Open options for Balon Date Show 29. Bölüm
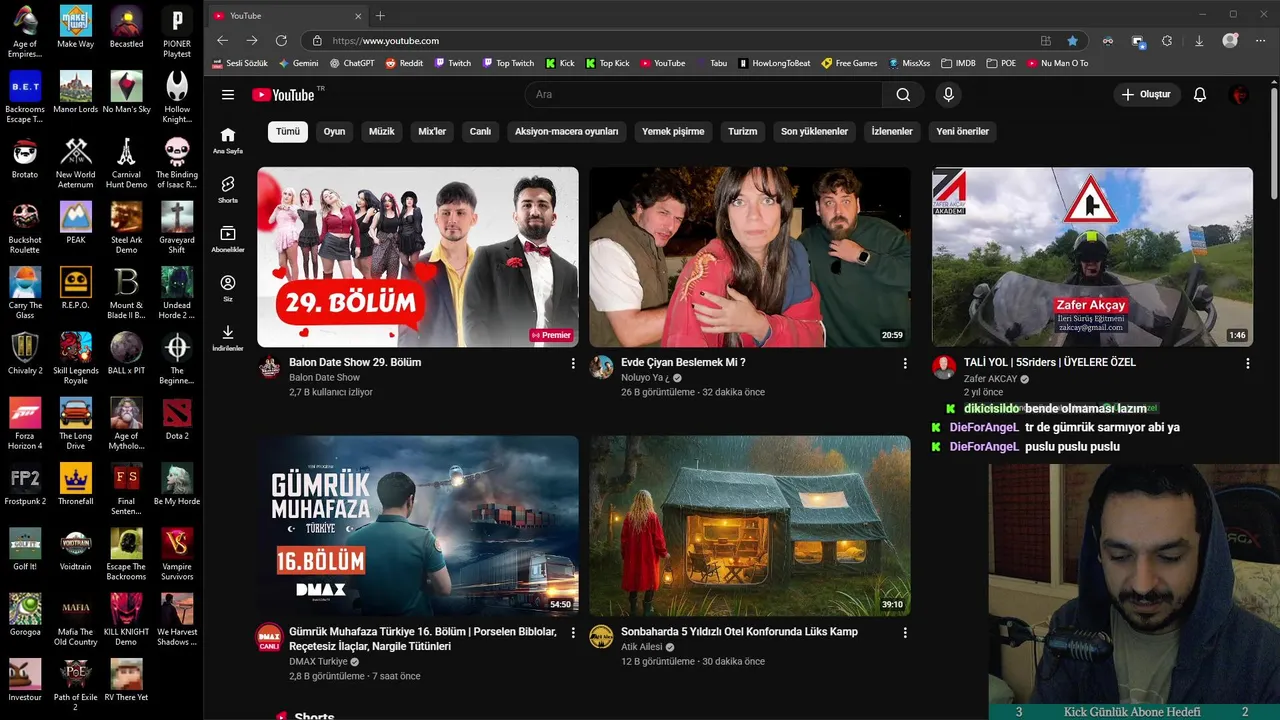This screenshot has height=720, width=1280. pyautogui.click(x=573, y=363)
